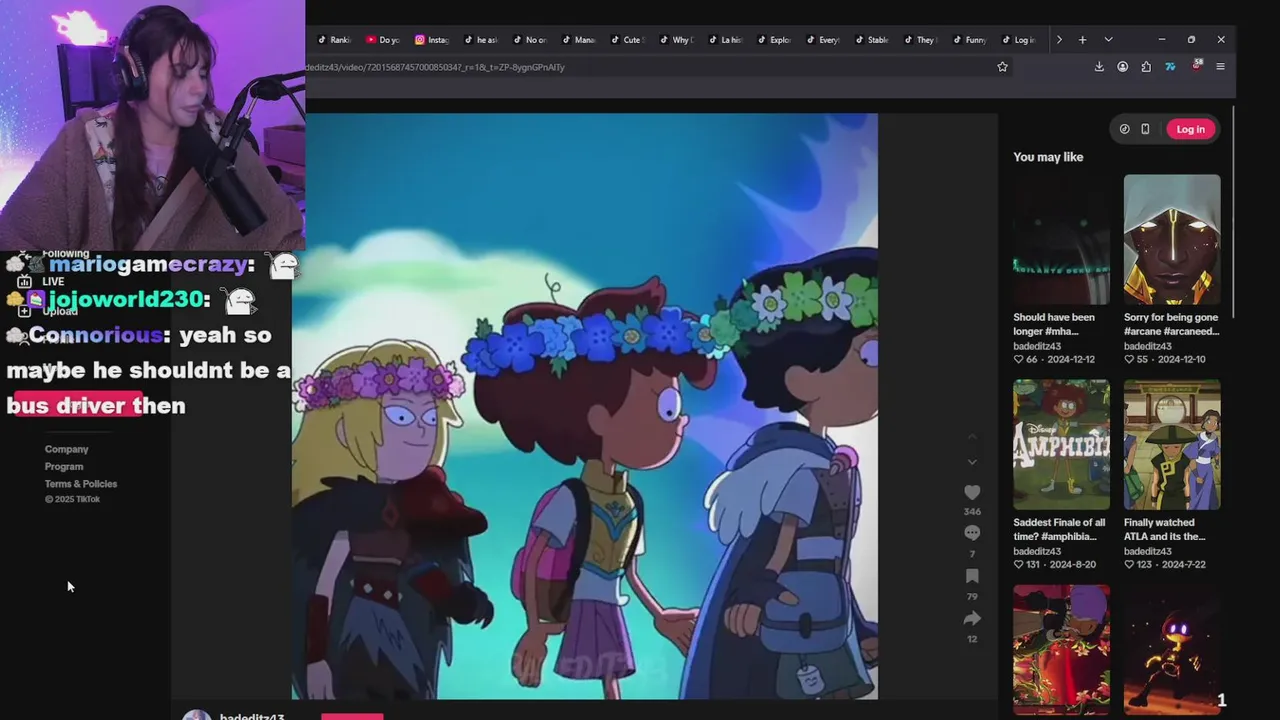Viewport: 1280px width, 720px height.
Task: Open 'Finally watched ATLA' video thumbnail
Action: point(1172,445)
